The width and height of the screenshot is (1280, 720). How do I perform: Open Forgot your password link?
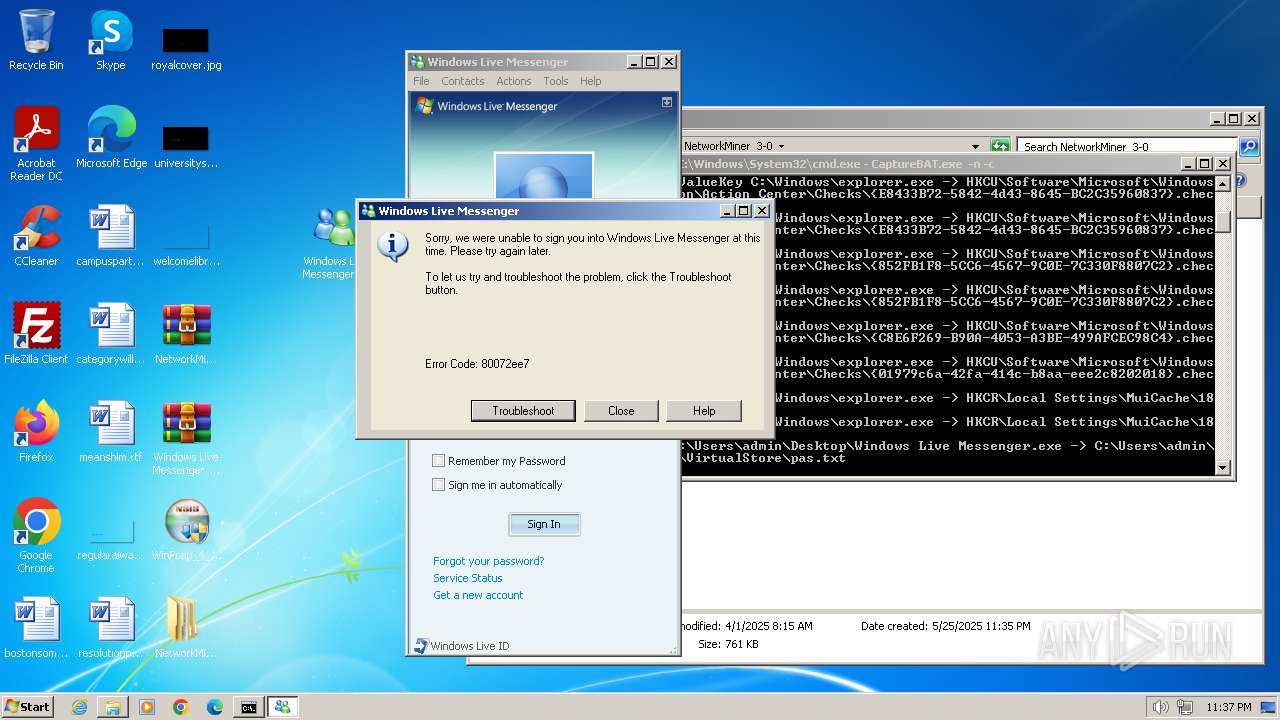click(488, 561)
